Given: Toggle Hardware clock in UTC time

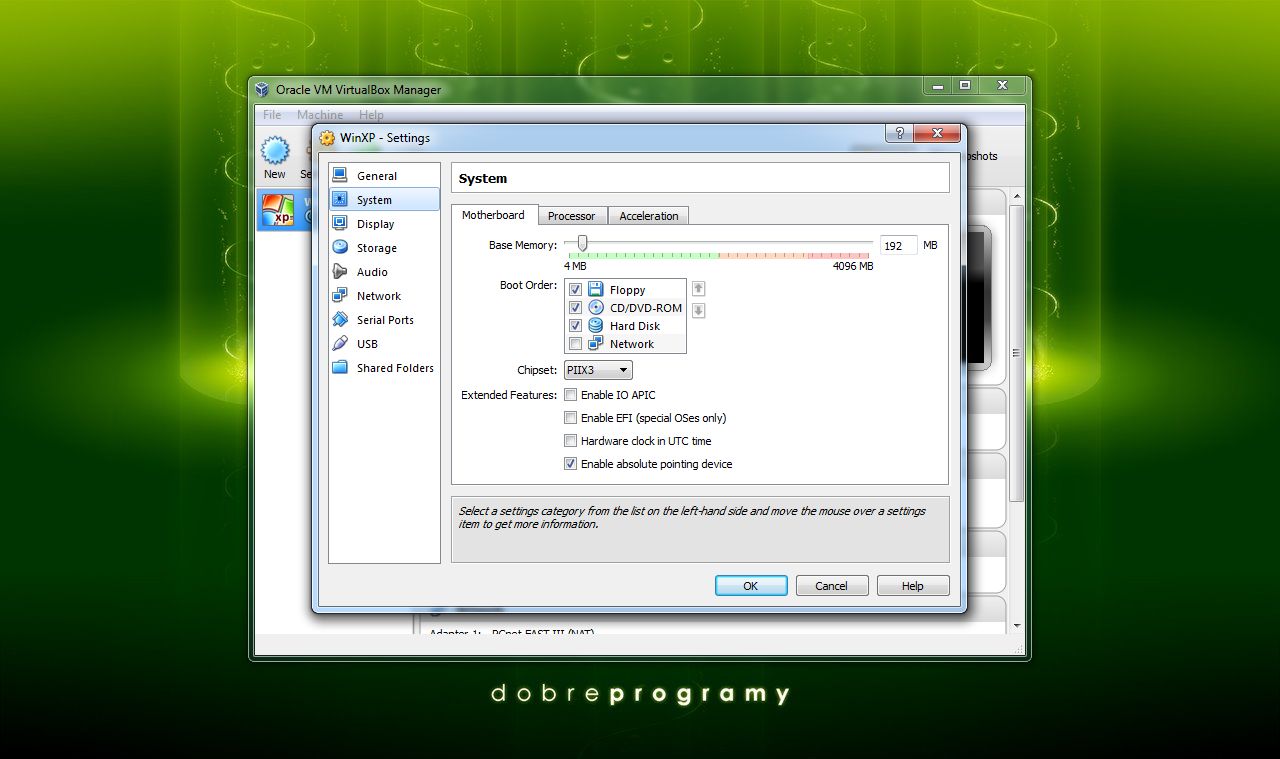Looking at the screenshot, I should tap(570, 441).
